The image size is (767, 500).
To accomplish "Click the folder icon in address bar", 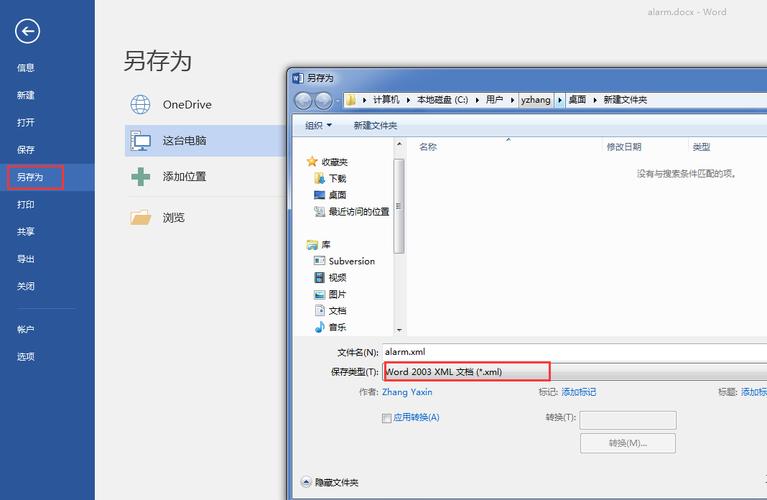I will pos(351,100).
